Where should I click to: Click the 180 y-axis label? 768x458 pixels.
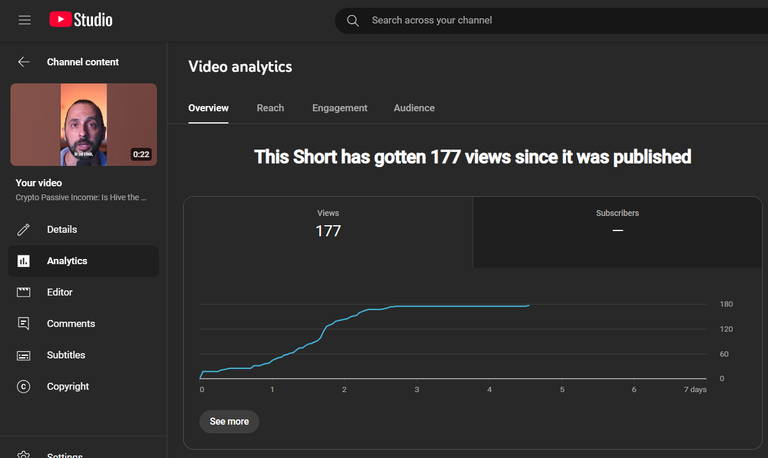726,304
